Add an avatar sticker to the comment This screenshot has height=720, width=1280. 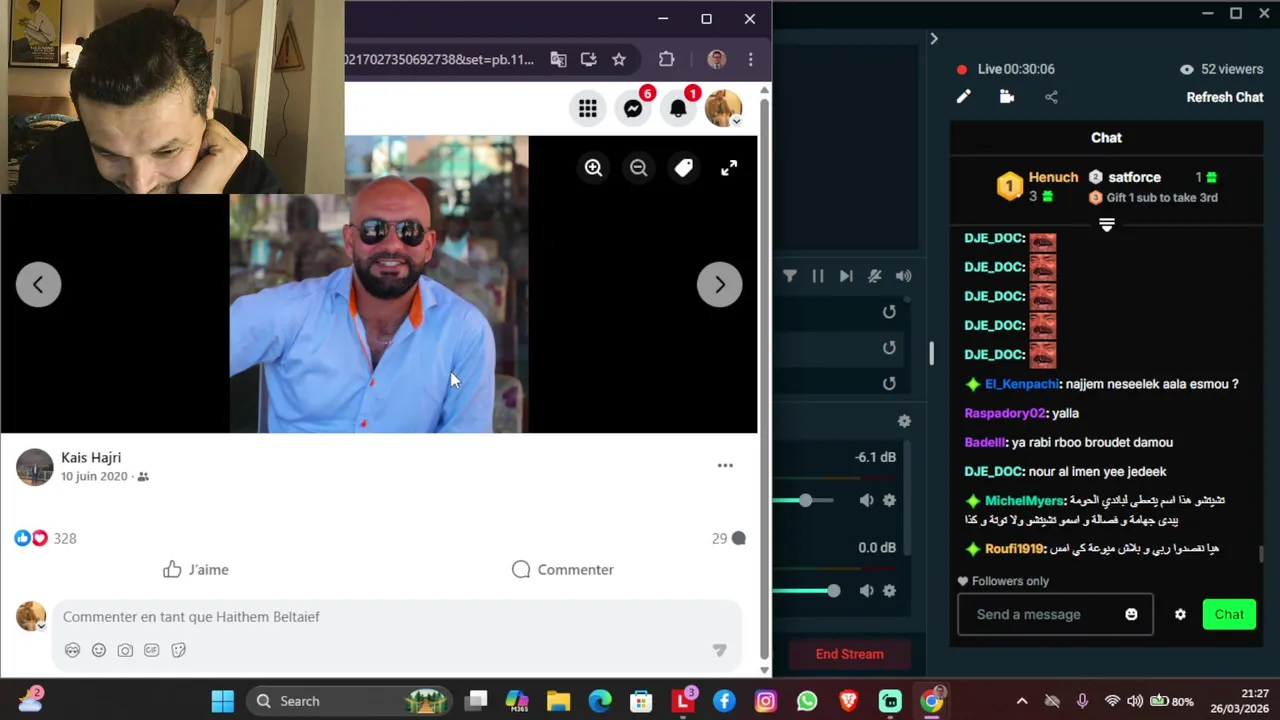pyautogui.click(x=72, y=650)
